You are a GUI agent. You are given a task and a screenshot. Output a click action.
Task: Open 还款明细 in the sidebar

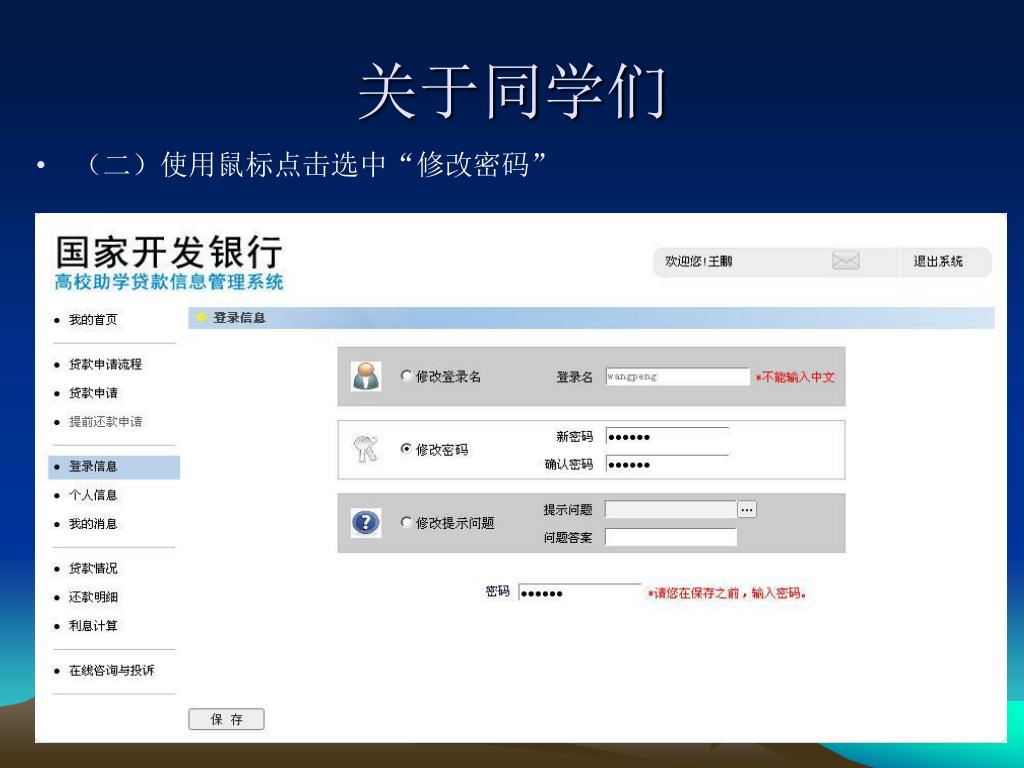coord(93,597)
